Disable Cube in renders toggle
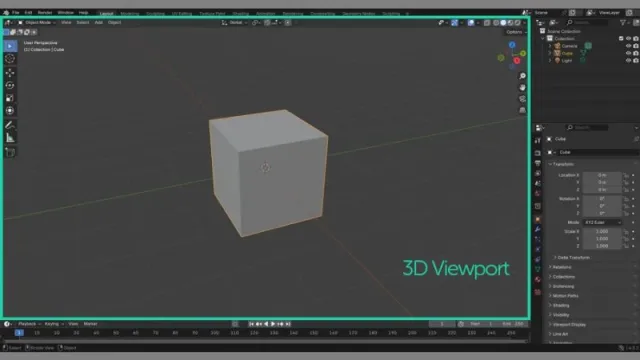 coord(636,53)
